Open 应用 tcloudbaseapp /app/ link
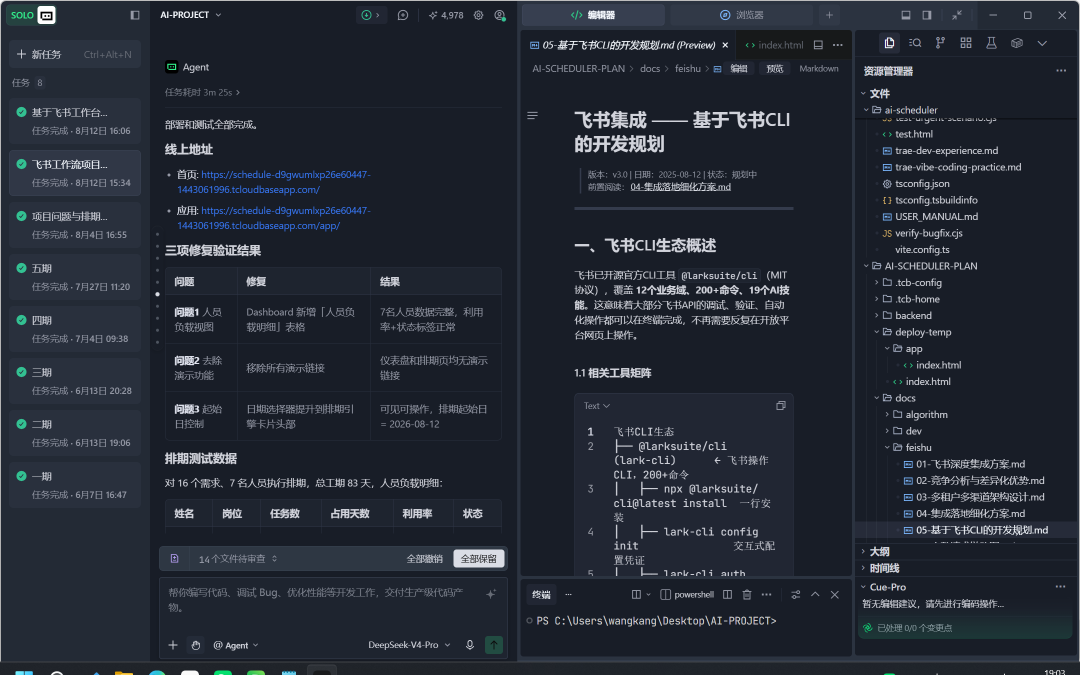Viewport: 1080px width, 675px height. [x=273, y=218]
